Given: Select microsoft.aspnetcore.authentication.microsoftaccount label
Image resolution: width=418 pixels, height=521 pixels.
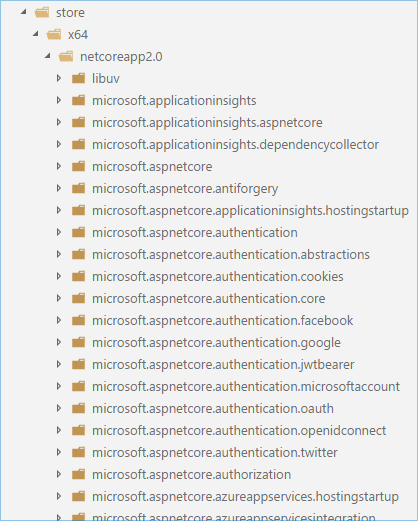Looking at the screenshot, I should (246, 387).
